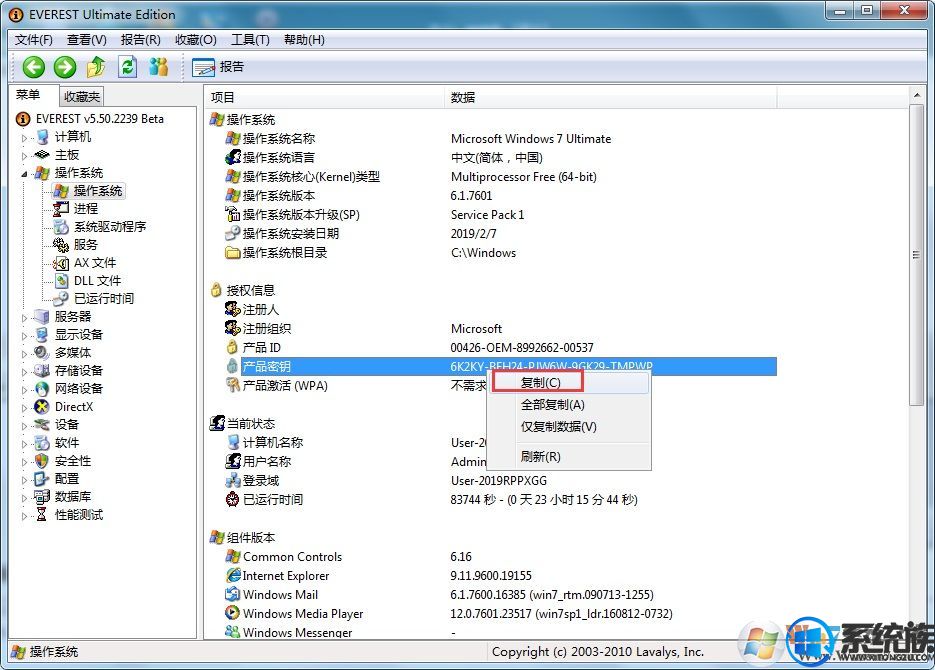The image size is (935, 670).
Task: Click the 计算机 computer icon in tree
Action: (x=42, y=137)
